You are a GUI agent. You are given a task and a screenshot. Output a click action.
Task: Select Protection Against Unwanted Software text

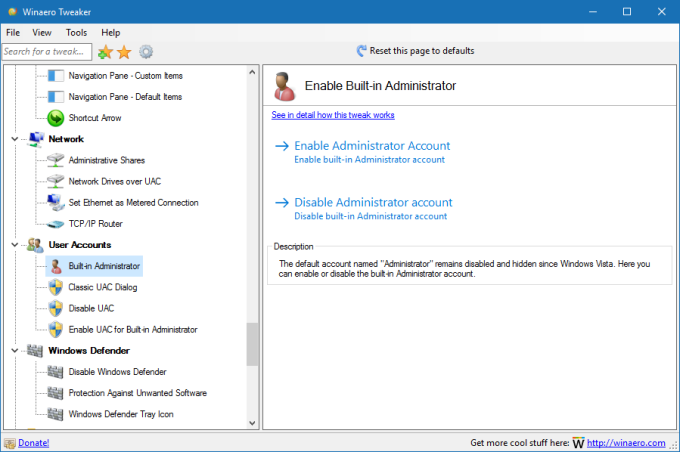(137, 393)
